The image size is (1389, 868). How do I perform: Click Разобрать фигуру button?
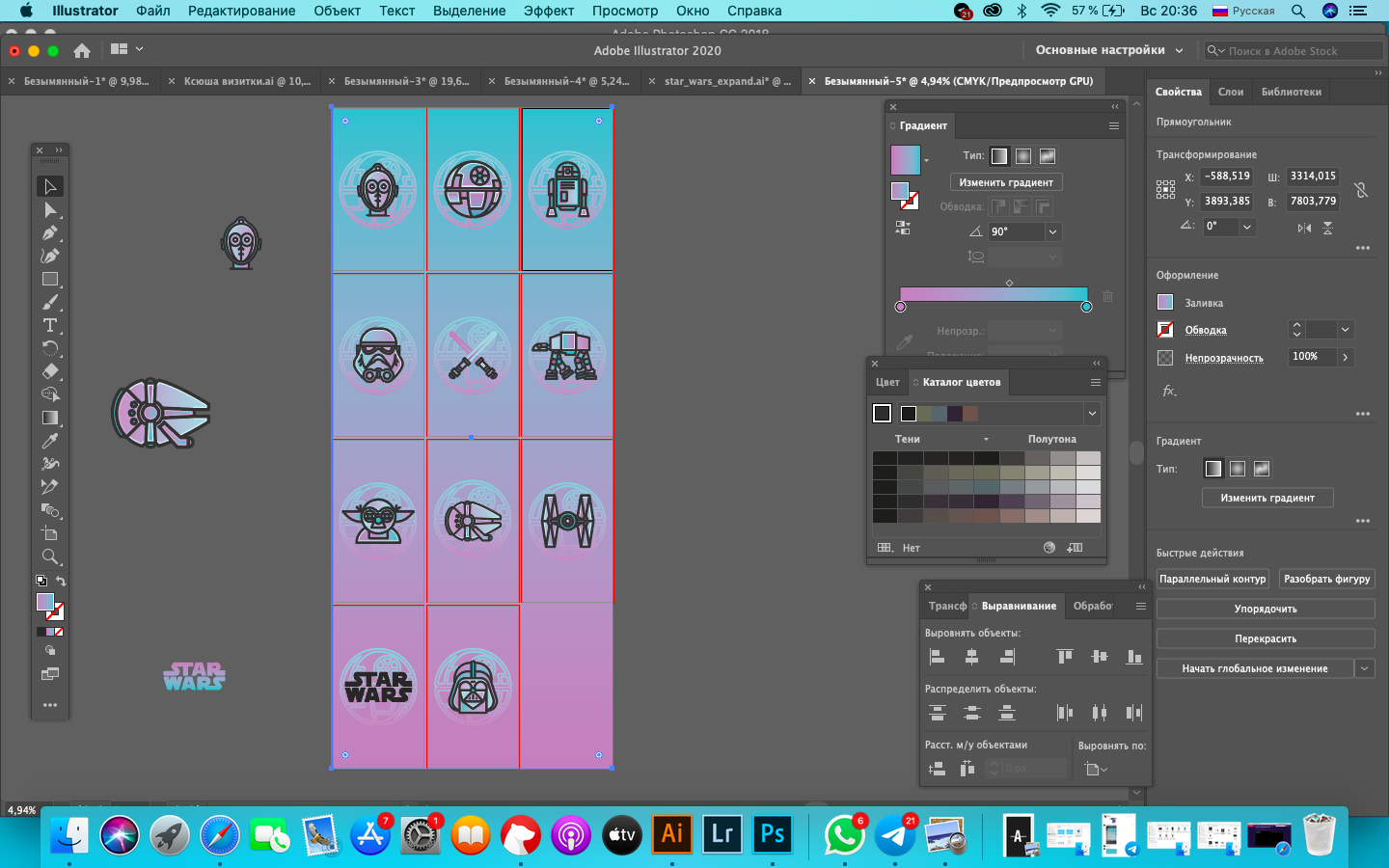click(x=1327, y=579)
